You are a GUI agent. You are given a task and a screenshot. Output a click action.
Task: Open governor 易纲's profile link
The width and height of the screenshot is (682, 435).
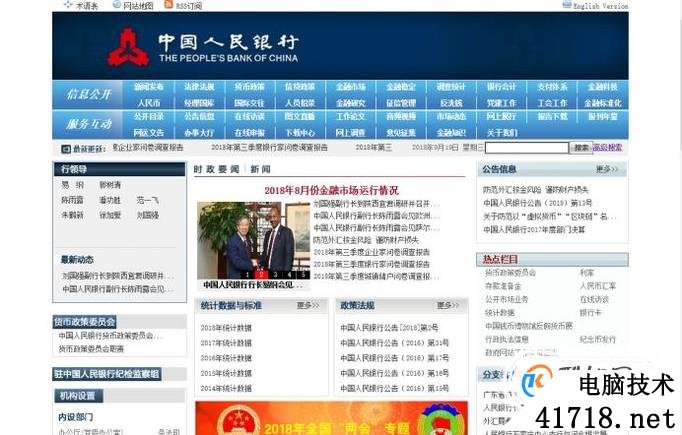click(x=72, y=185)
